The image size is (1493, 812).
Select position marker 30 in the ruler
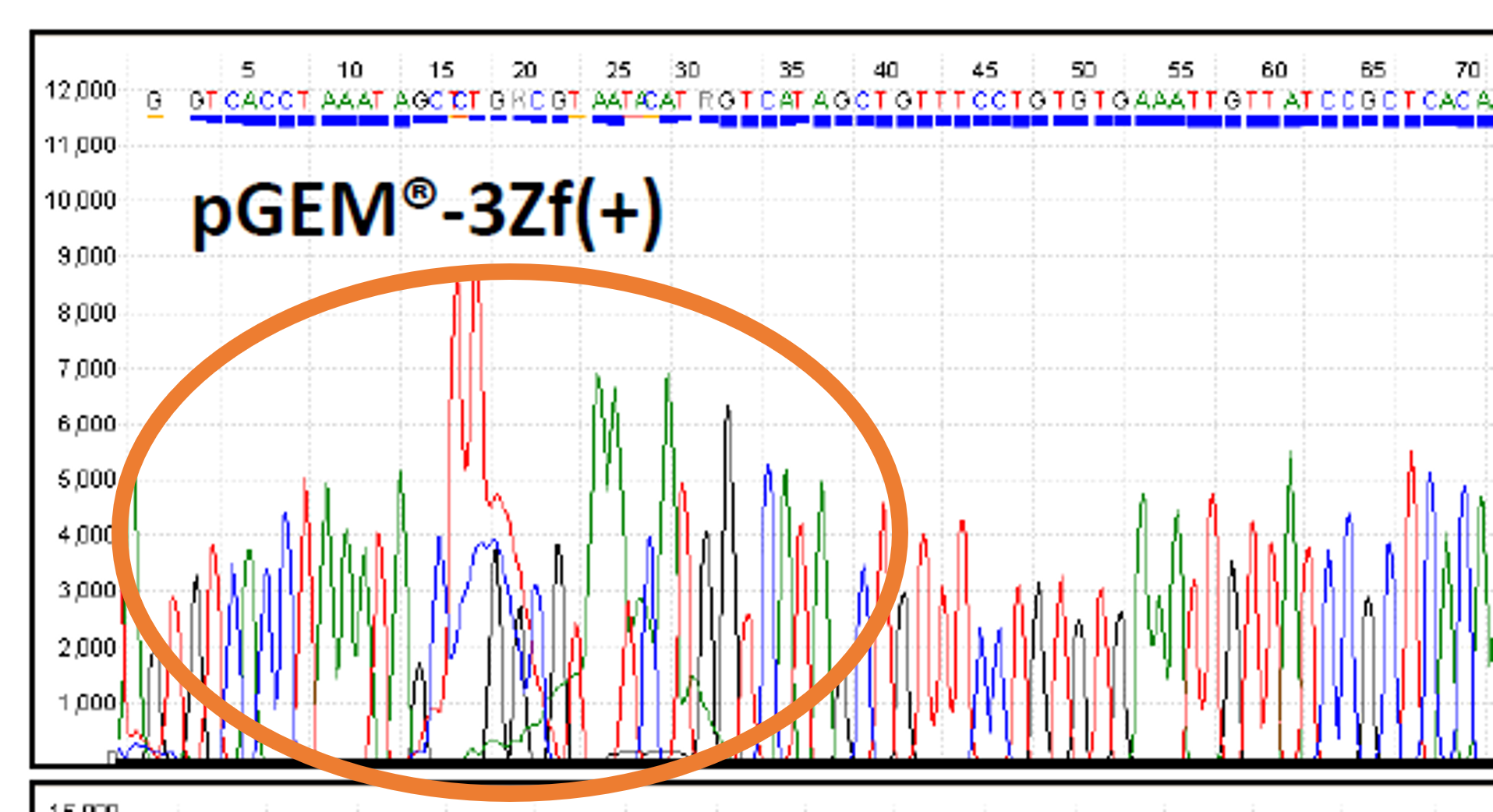click(687, 70)
